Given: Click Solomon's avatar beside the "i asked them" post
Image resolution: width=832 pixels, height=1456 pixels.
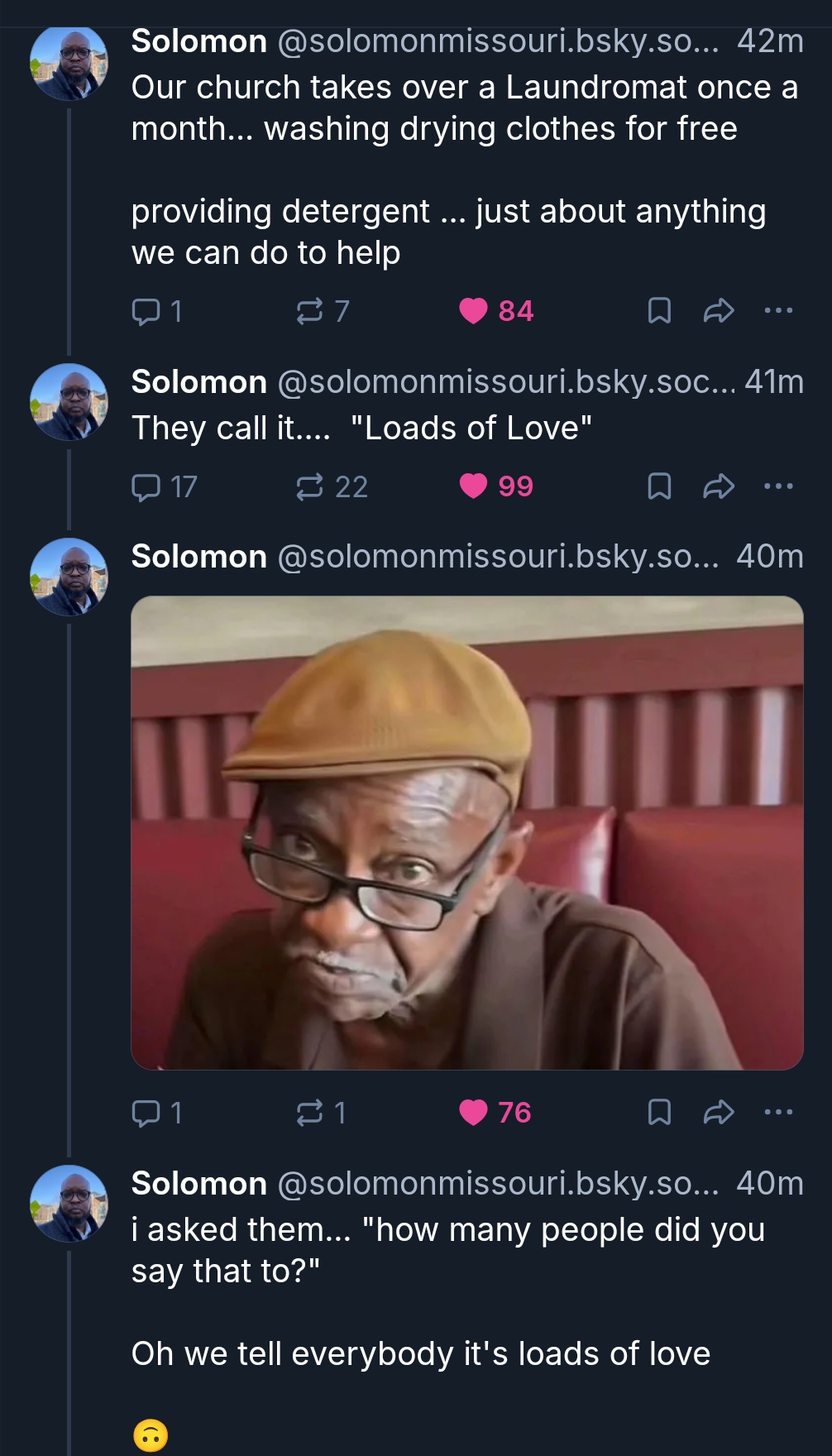Looking at the screenshot, I should pos(69,1203).
